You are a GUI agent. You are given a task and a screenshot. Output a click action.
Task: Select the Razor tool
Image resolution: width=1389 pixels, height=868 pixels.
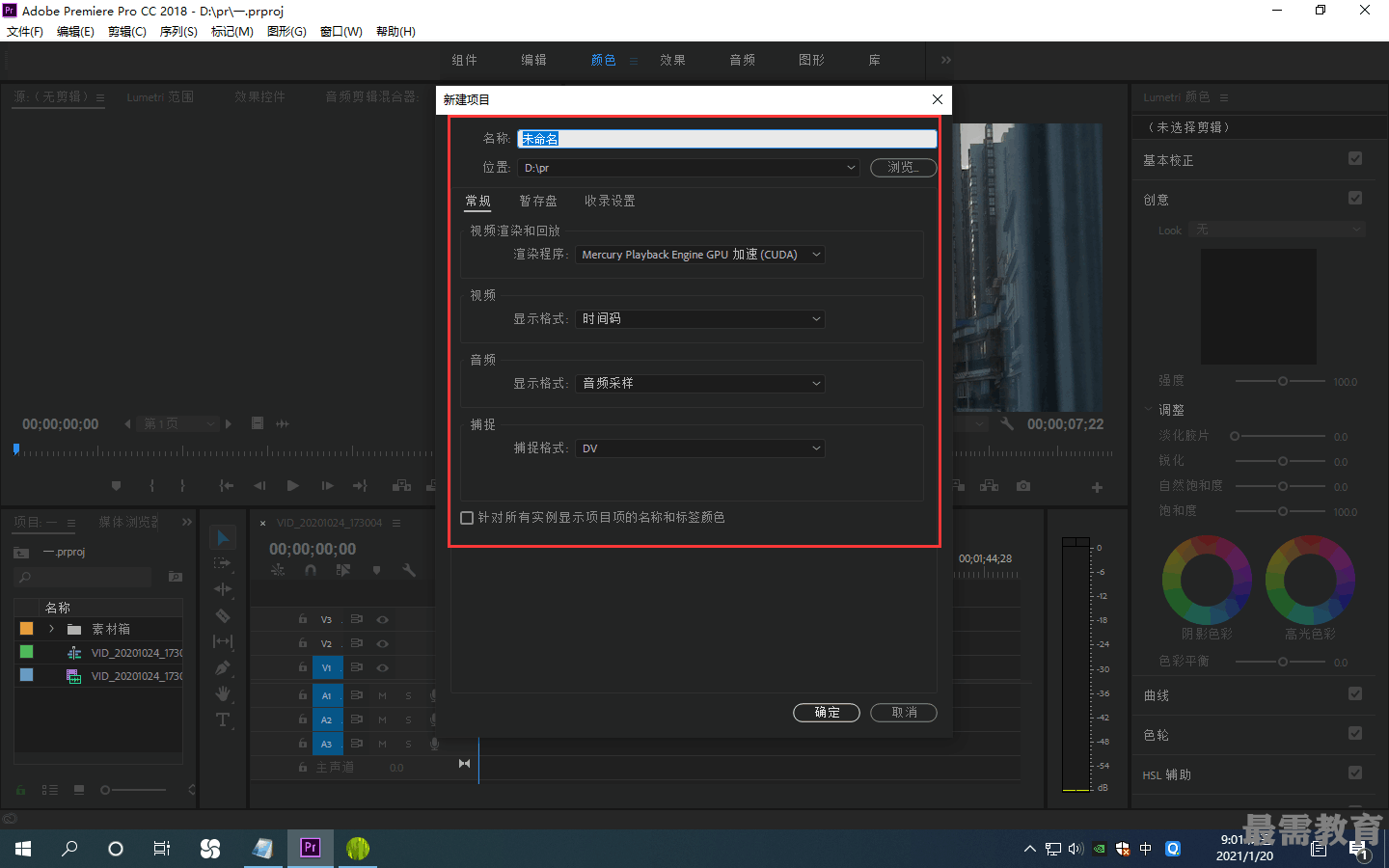pos(223,615)
